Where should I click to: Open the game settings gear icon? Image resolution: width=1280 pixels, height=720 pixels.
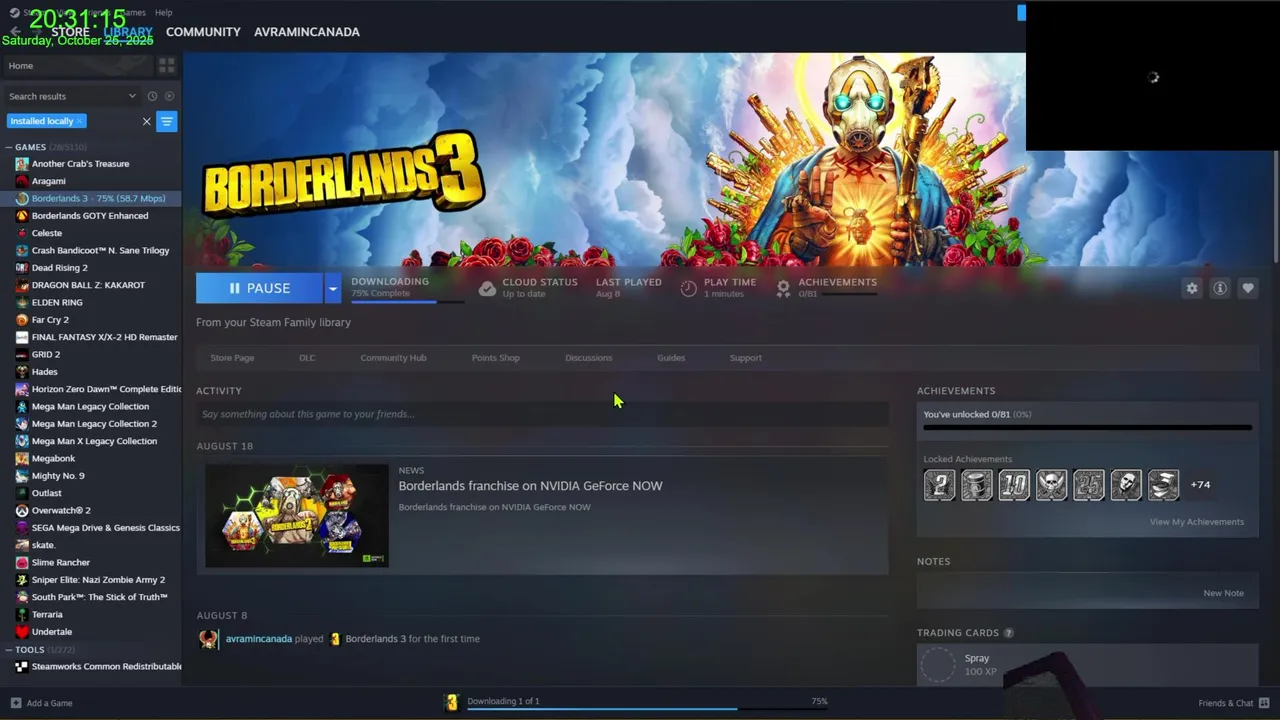[1191, 288]
